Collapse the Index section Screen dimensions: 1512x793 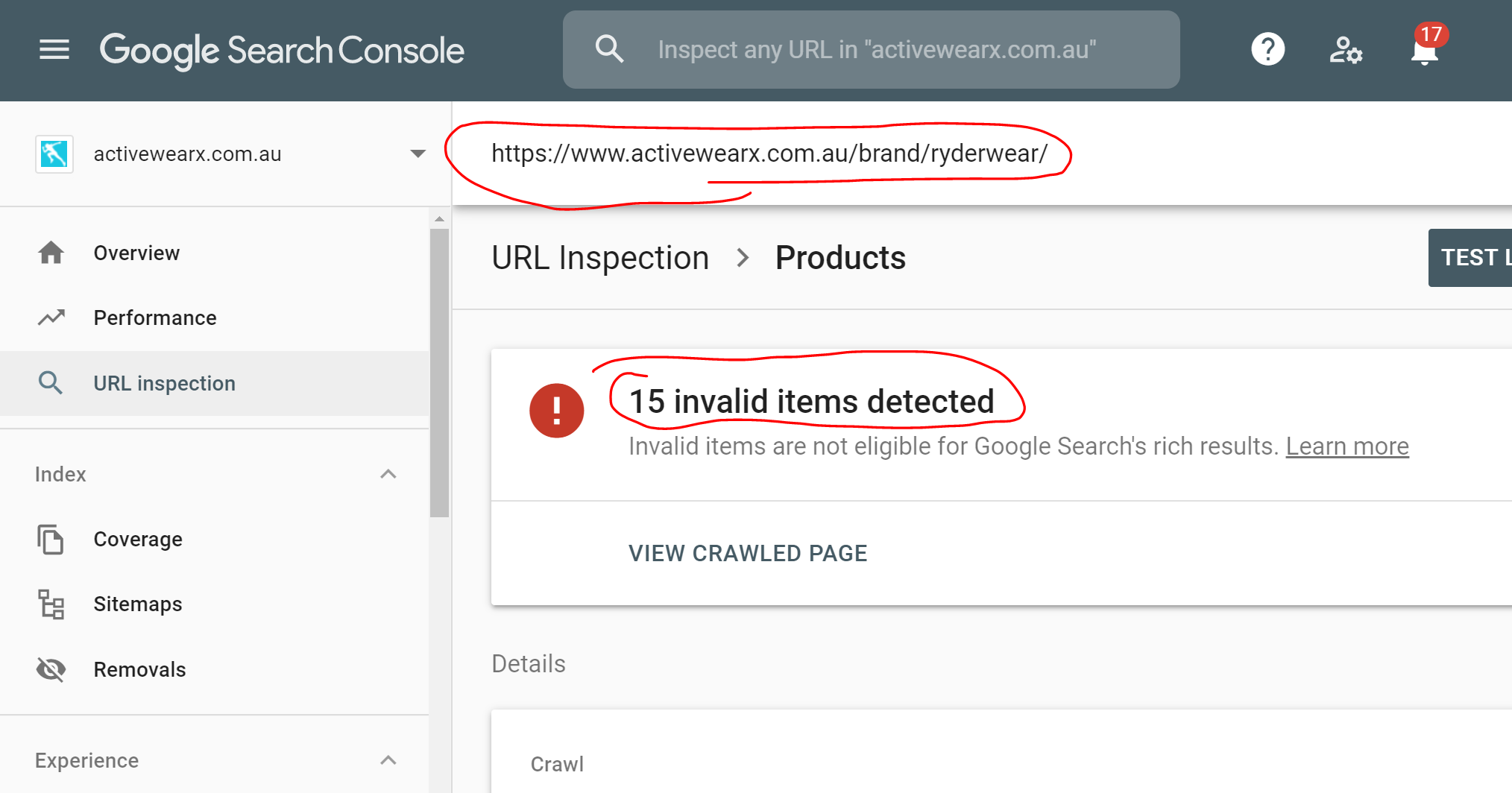tap(388, 474)
